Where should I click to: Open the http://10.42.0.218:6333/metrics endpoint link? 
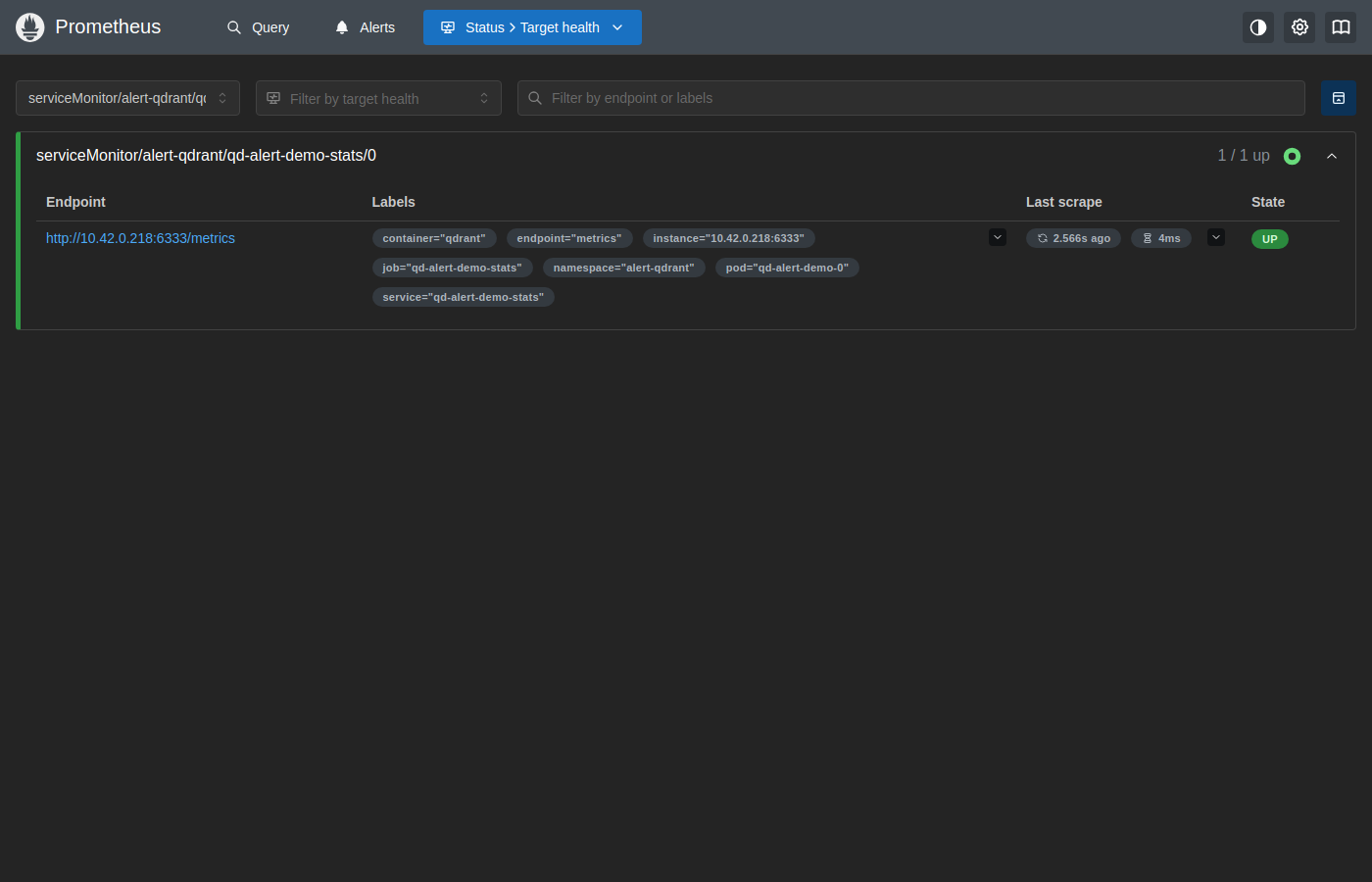point(140,238)
